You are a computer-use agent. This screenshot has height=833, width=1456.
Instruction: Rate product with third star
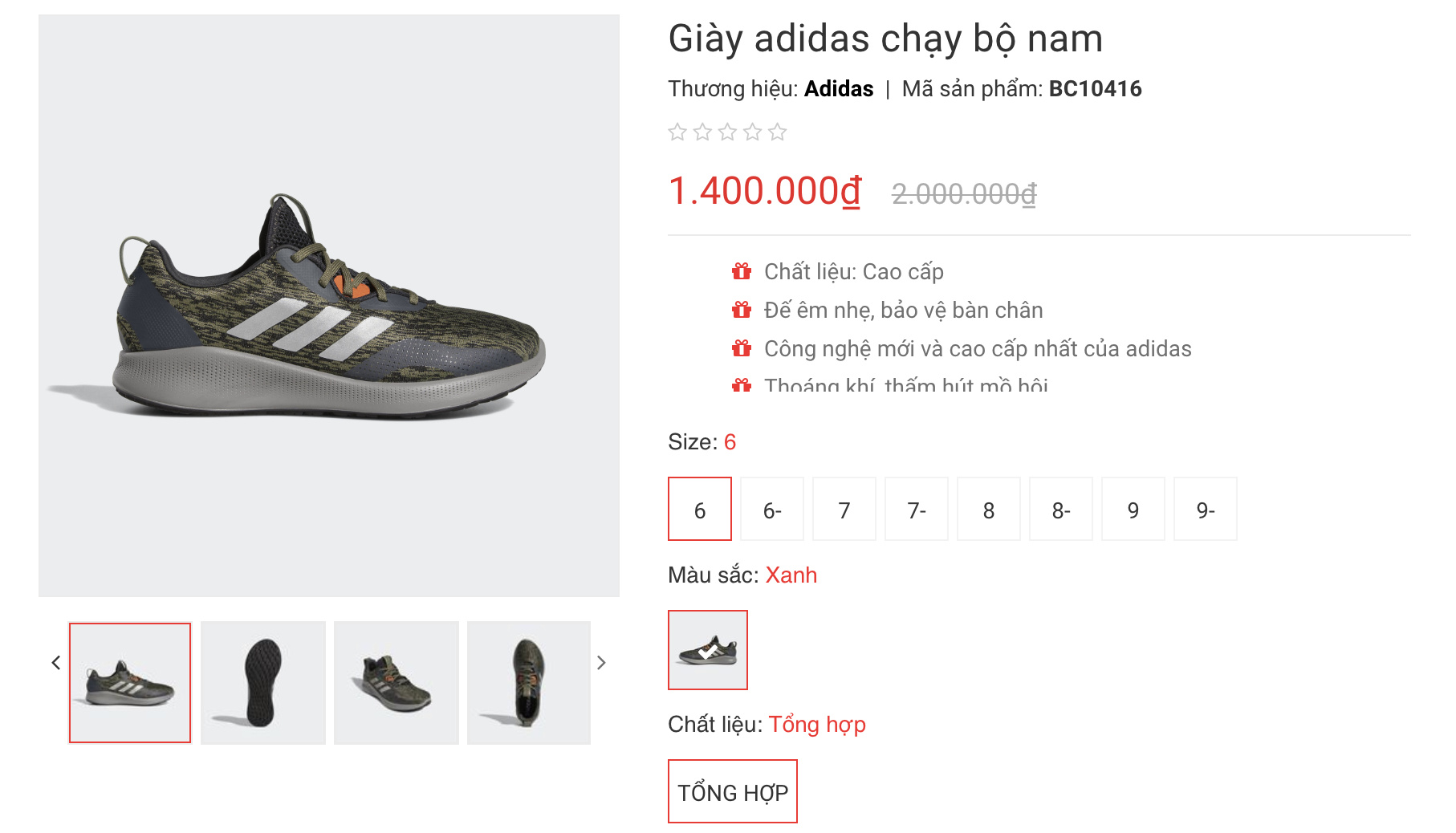727,132
